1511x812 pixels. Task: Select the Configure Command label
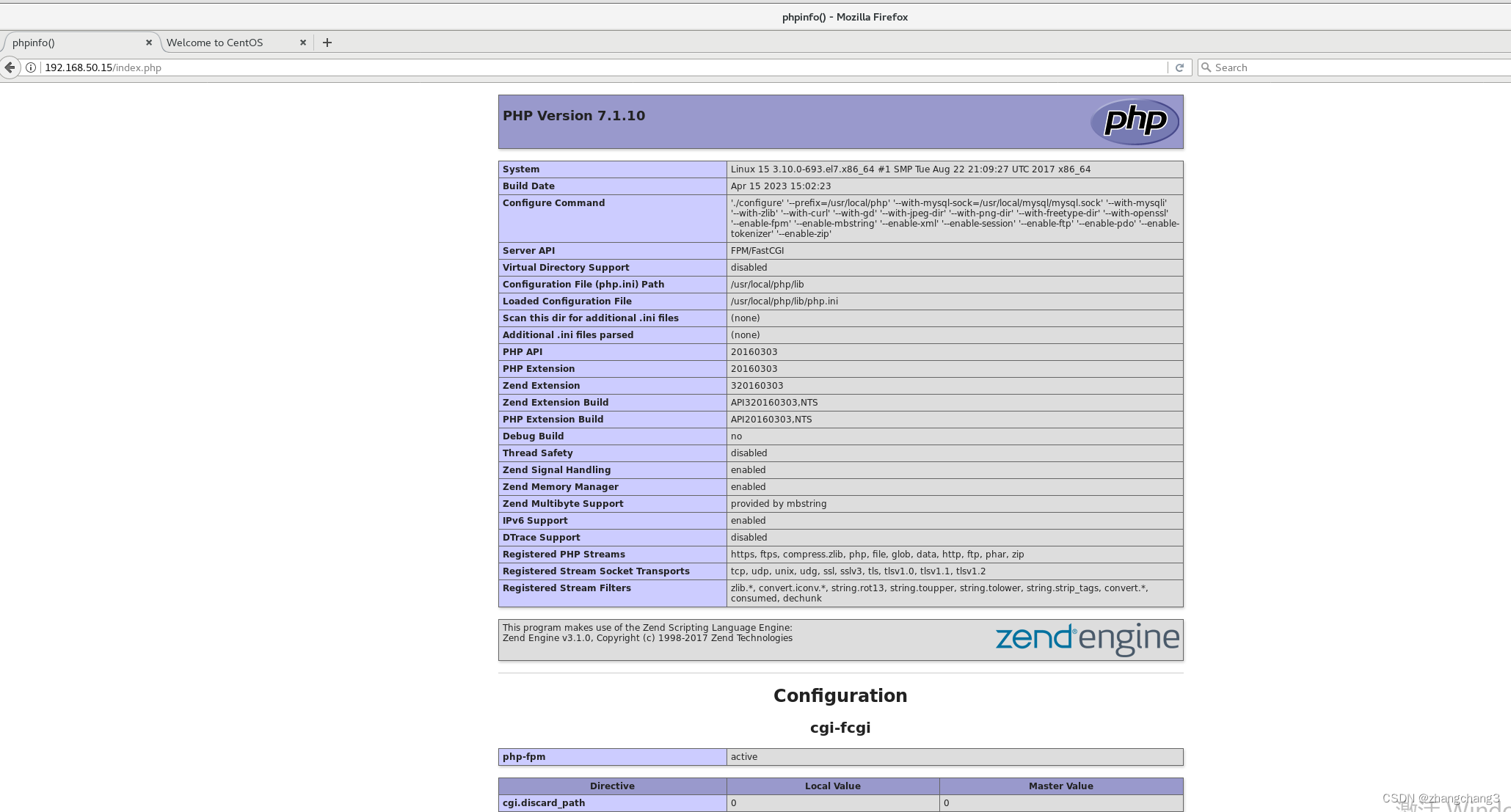[554, 203]
